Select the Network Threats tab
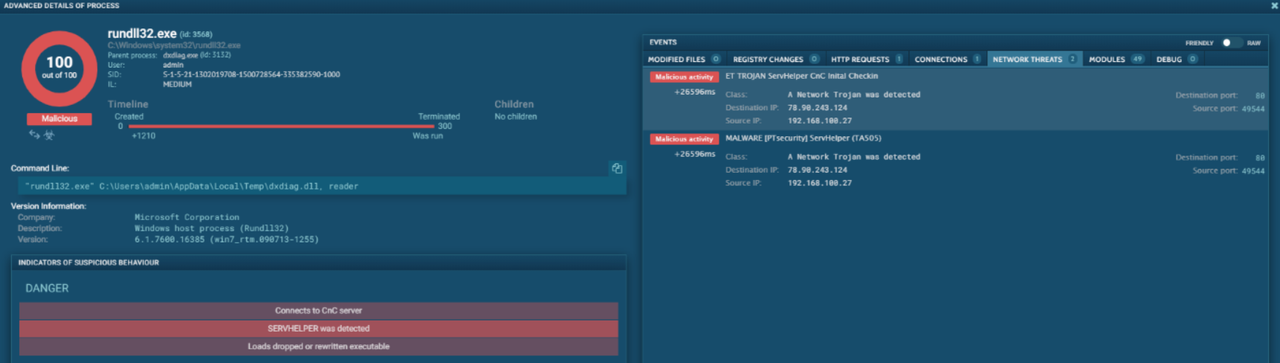1280x363 pixels. coord(1034,59)
